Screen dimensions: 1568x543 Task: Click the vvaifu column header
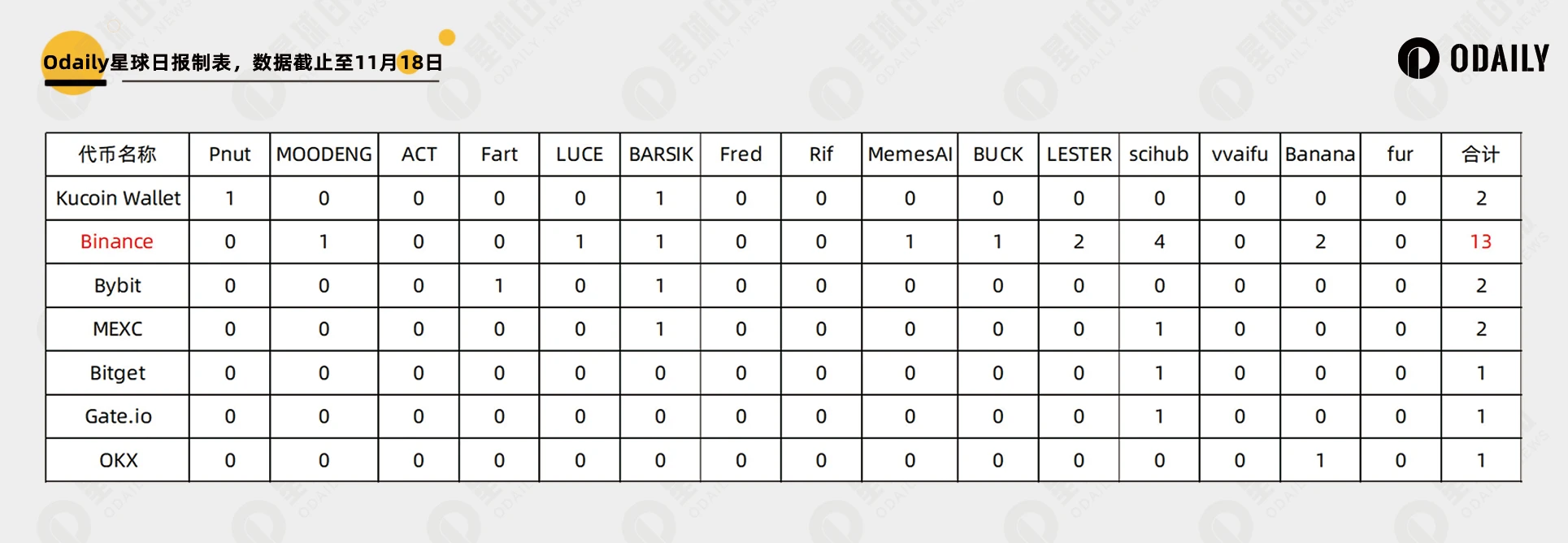pyautogui.click(x=1239, y=154)
